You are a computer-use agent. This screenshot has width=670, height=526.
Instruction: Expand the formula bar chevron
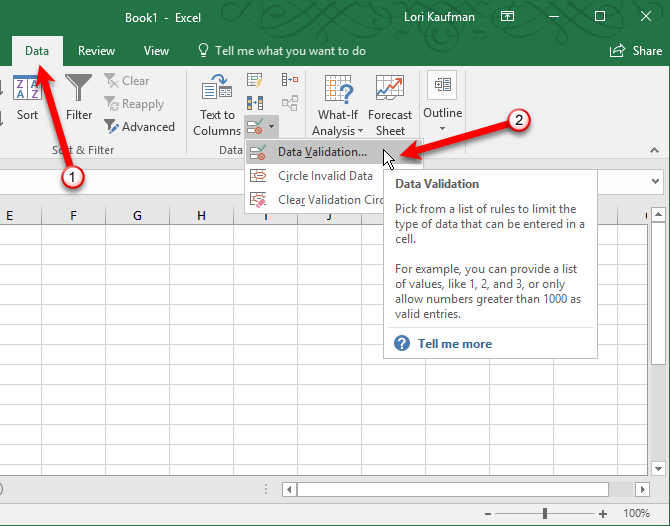[x=656, y=181]
